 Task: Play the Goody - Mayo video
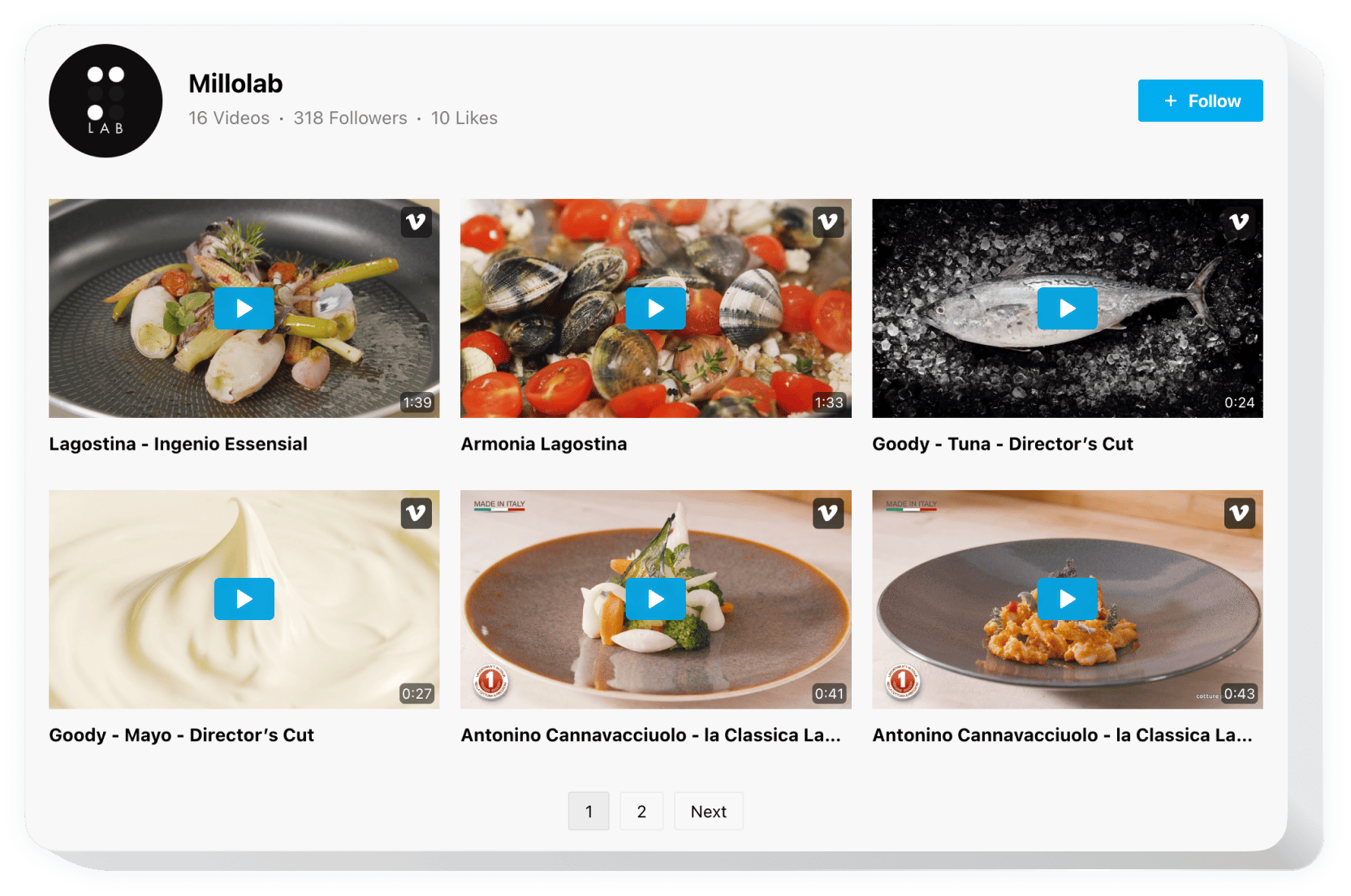[244, 599]
